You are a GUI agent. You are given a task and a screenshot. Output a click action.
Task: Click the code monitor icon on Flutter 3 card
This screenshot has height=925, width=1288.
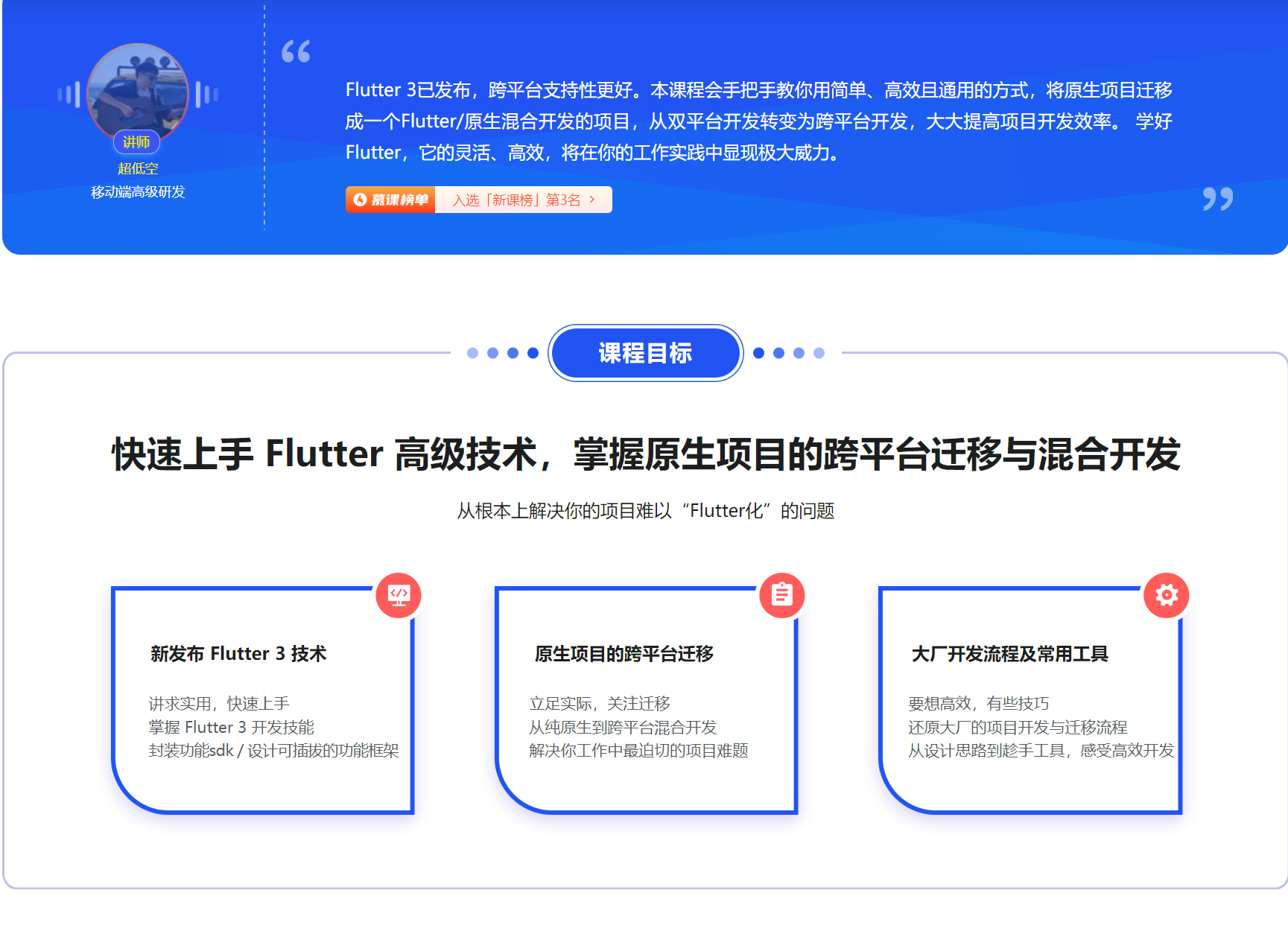399,595
